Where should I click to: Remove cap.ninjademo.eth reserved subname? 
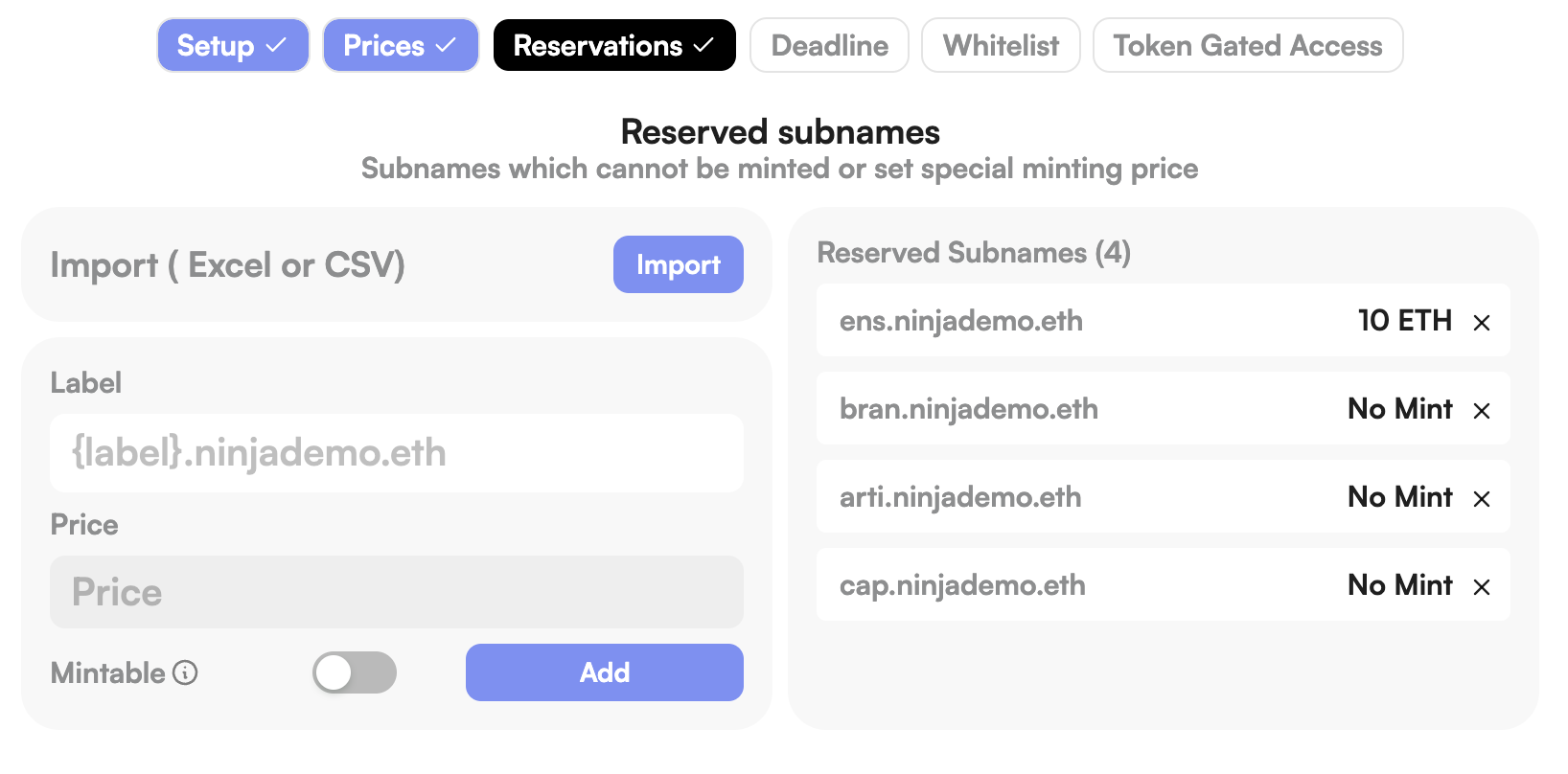click(x=1482, y=587)
